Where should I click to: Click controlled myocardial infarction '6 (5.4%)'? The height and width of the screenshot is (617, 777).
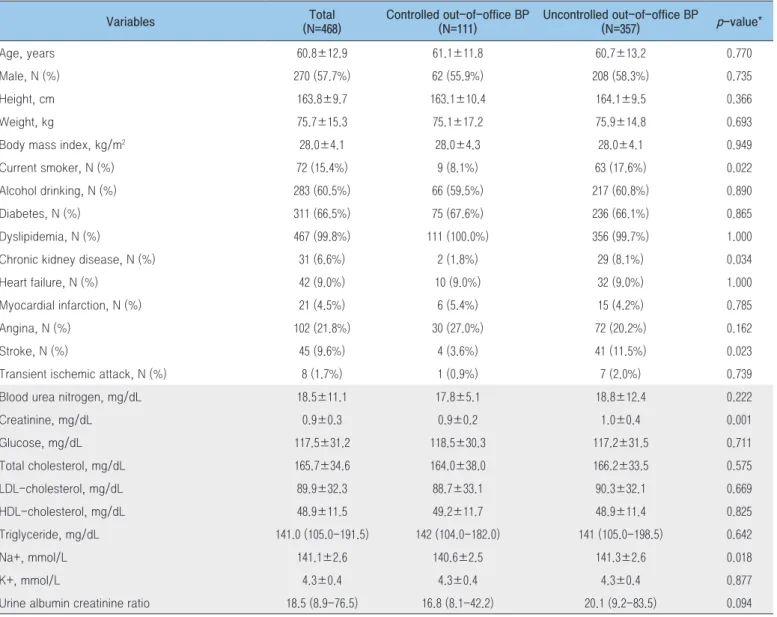coord(457,305)
